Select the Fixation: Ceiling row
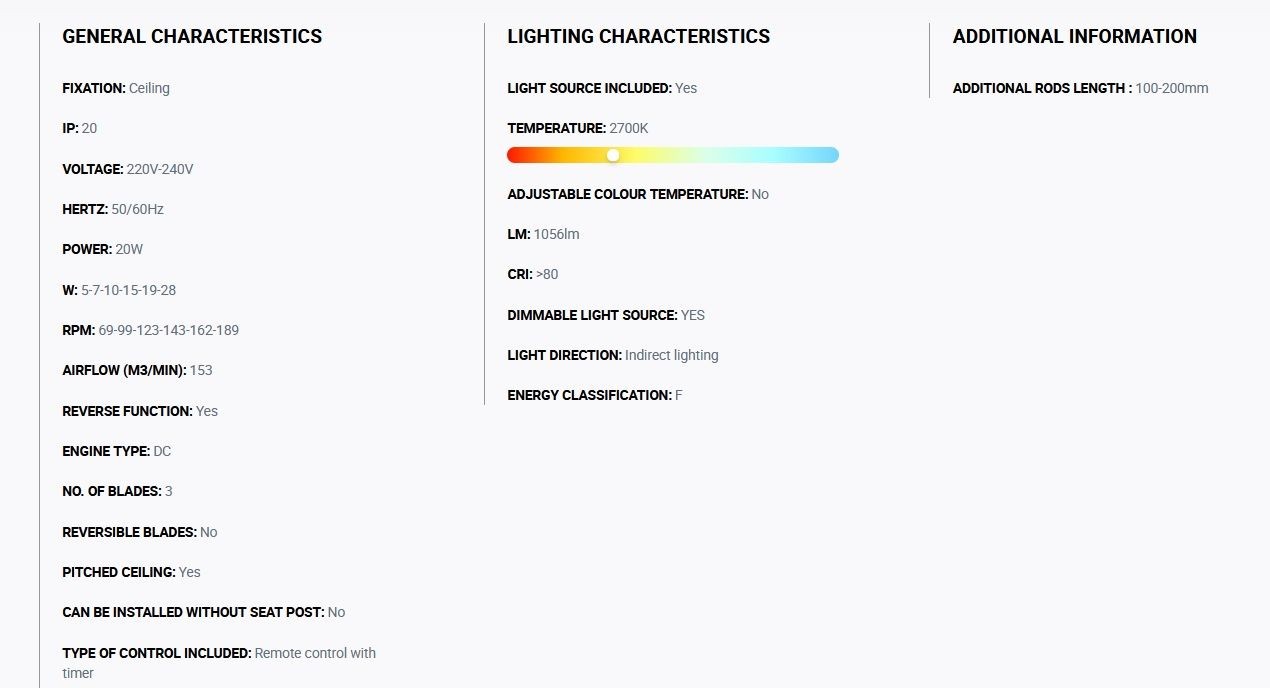1270x688 pixels. tap(116, 88)
